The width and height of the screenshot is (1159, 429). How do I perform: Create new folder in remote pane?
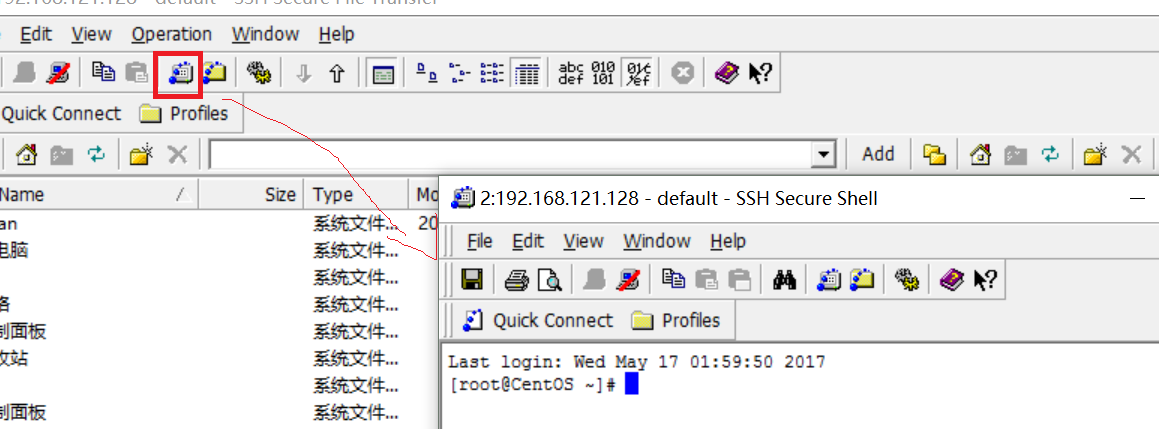click(x=1095, y=154)
